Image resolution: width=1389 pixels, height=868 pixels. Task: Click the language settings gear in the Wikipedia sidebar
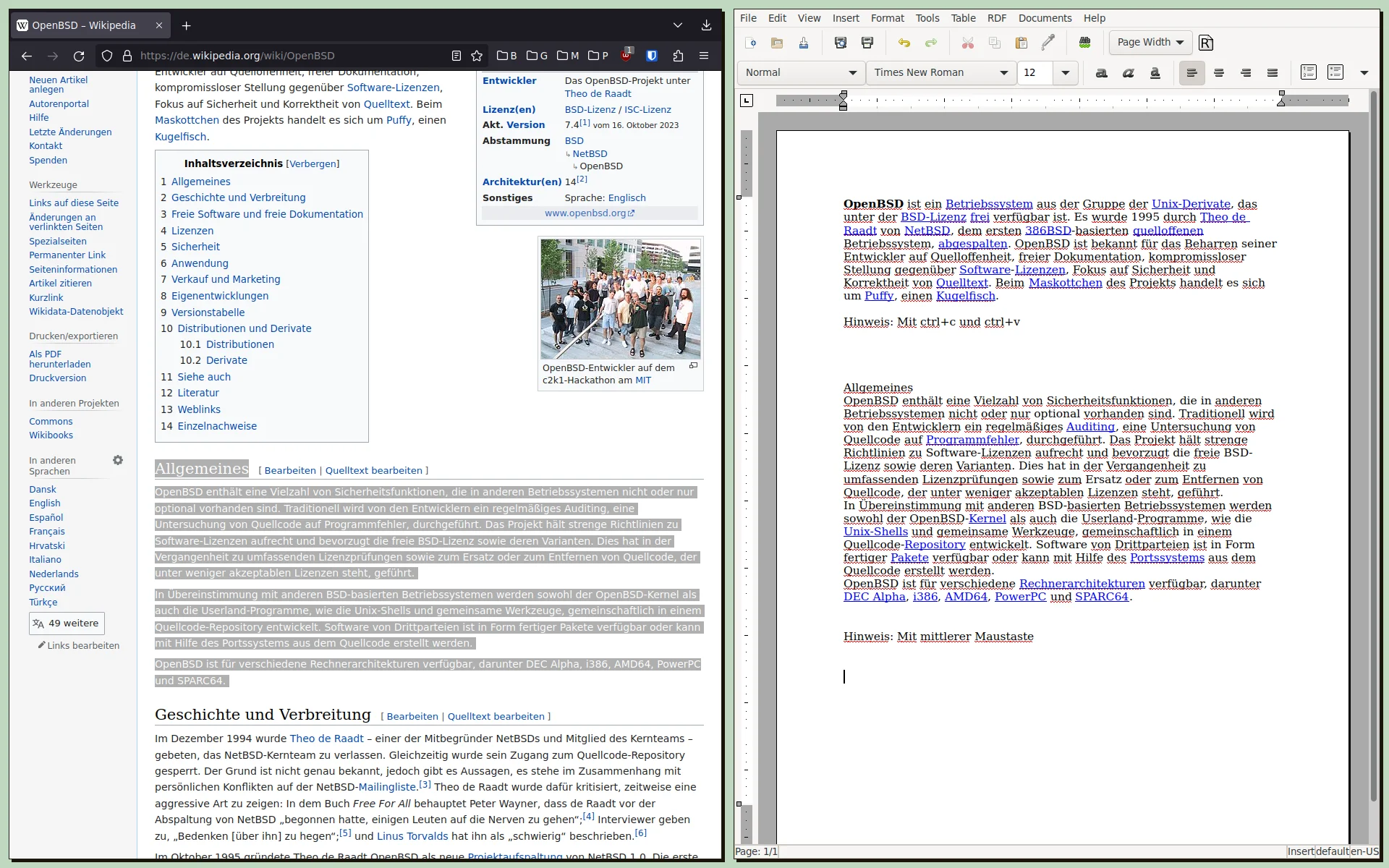[x=118, y=460]
